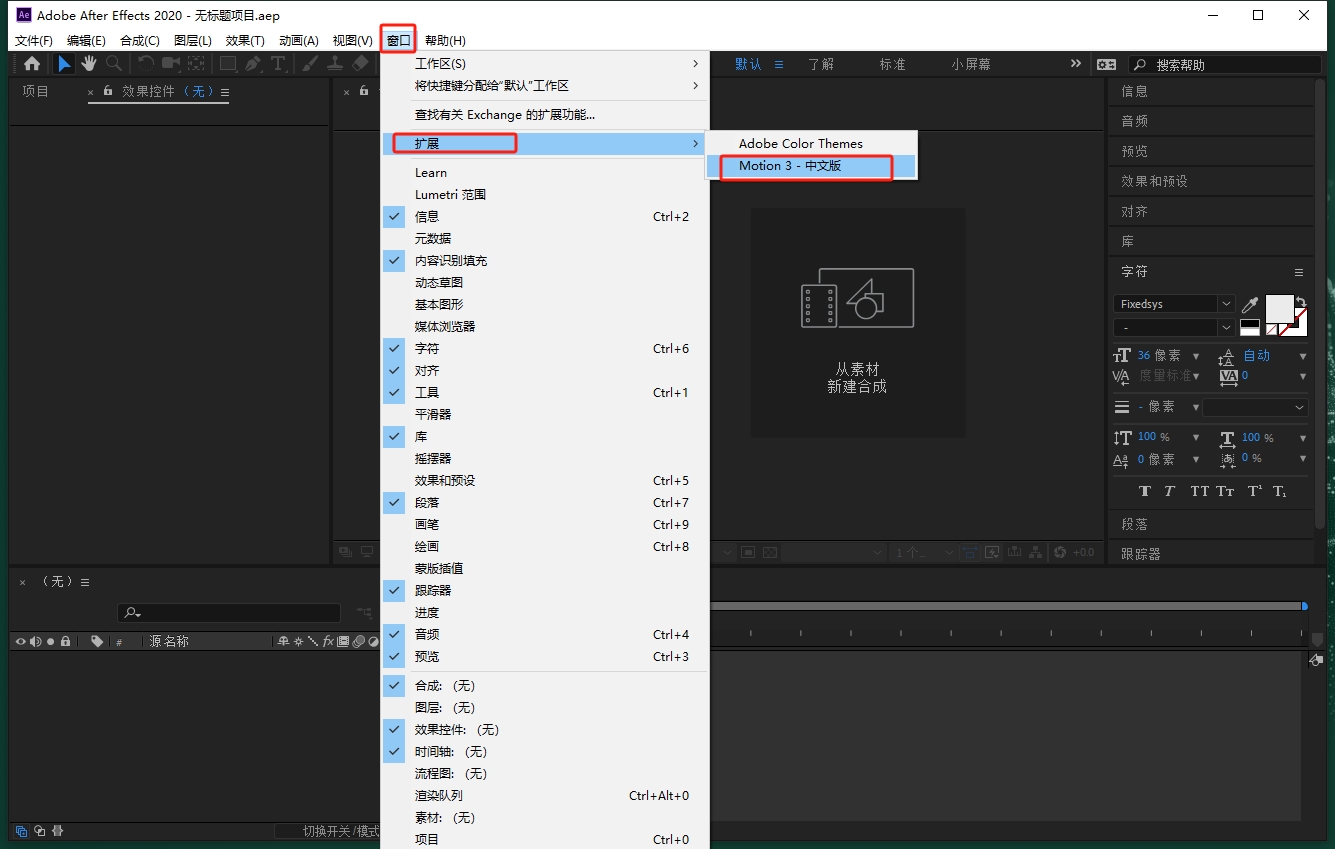Click the All Caps TT button
1335x849 pixels.
point(1200,491)
